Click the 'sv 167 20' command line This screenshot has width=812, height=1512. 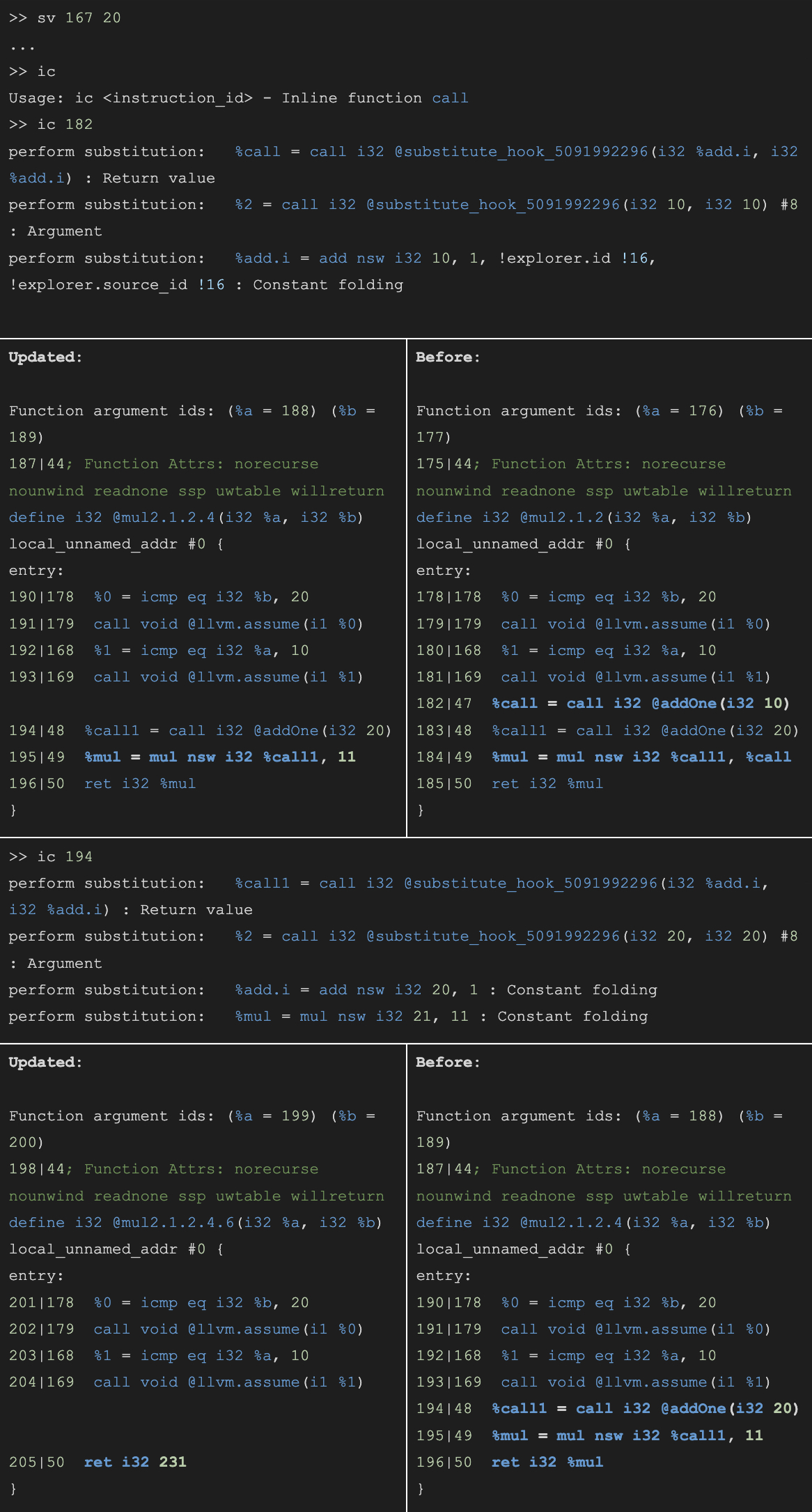[65, 17]
